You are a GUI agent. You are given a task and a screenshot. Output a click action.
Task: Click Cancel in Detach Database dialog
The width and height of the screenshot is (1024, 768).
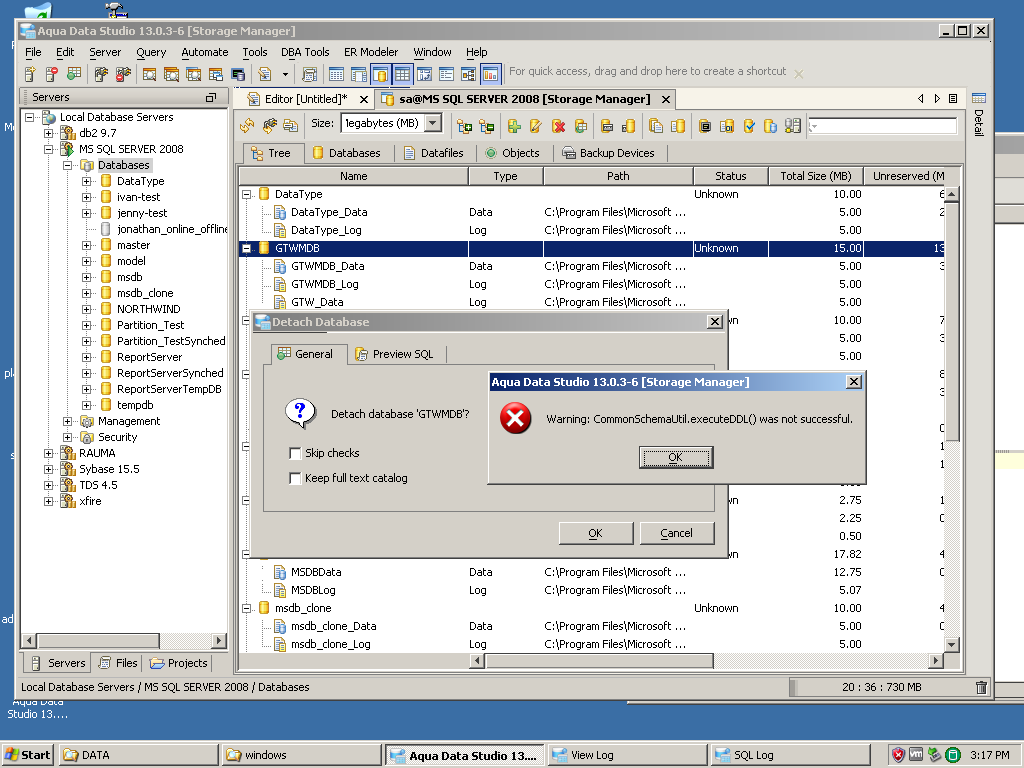(x=677, y=533)
